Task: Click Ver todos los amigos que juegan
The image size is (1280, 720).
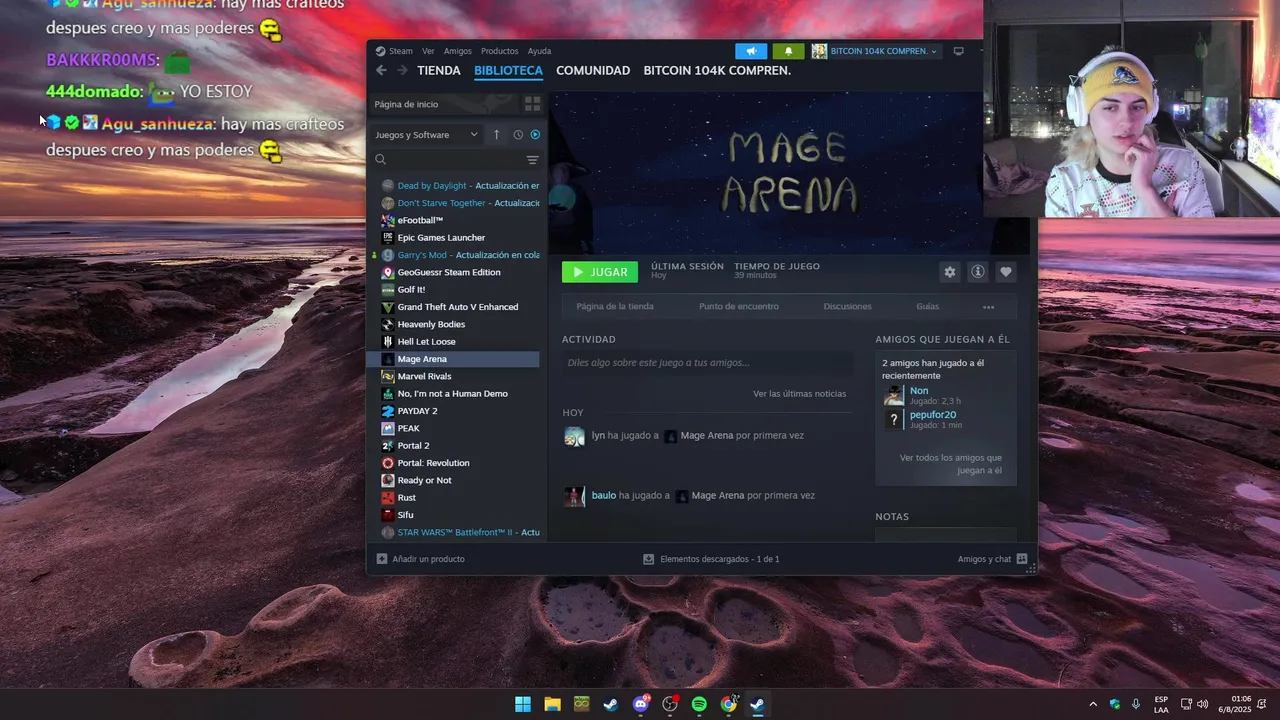Action: click(950, 464)
